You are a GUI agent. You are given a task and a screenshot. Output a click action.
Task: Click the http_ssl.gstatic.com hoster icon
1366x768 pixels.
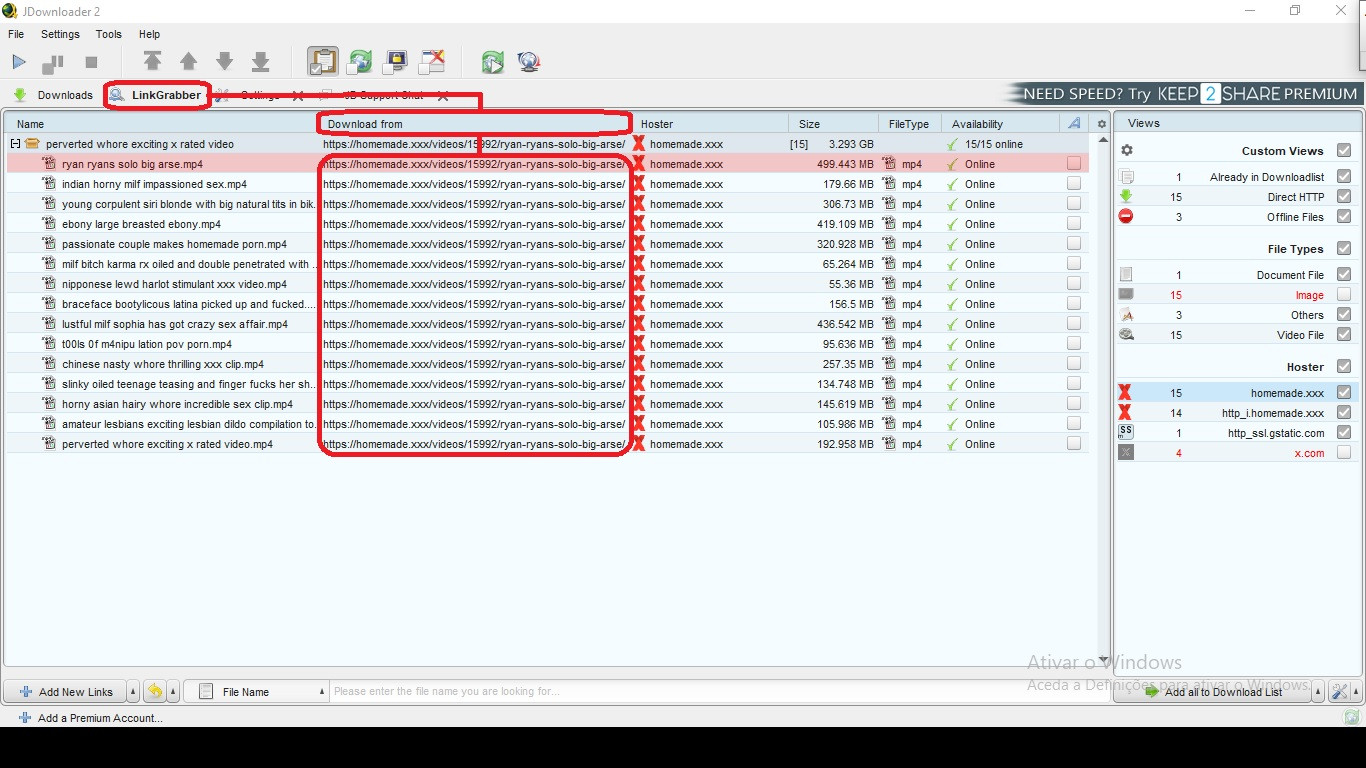(1126, 432)
